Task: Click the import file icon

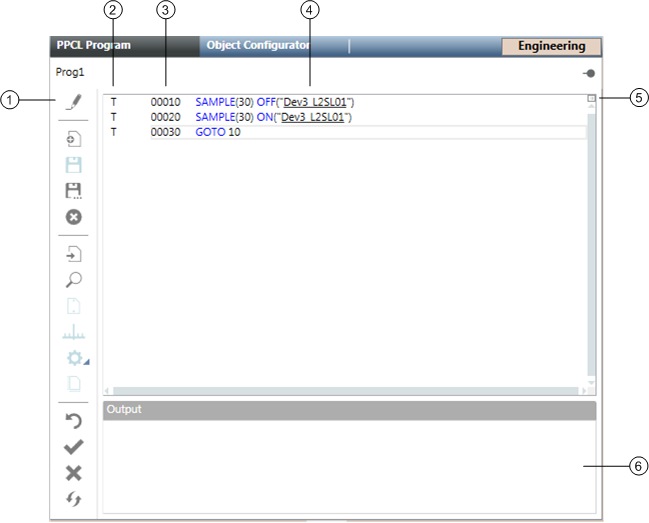Action: [x=73, y=255]
